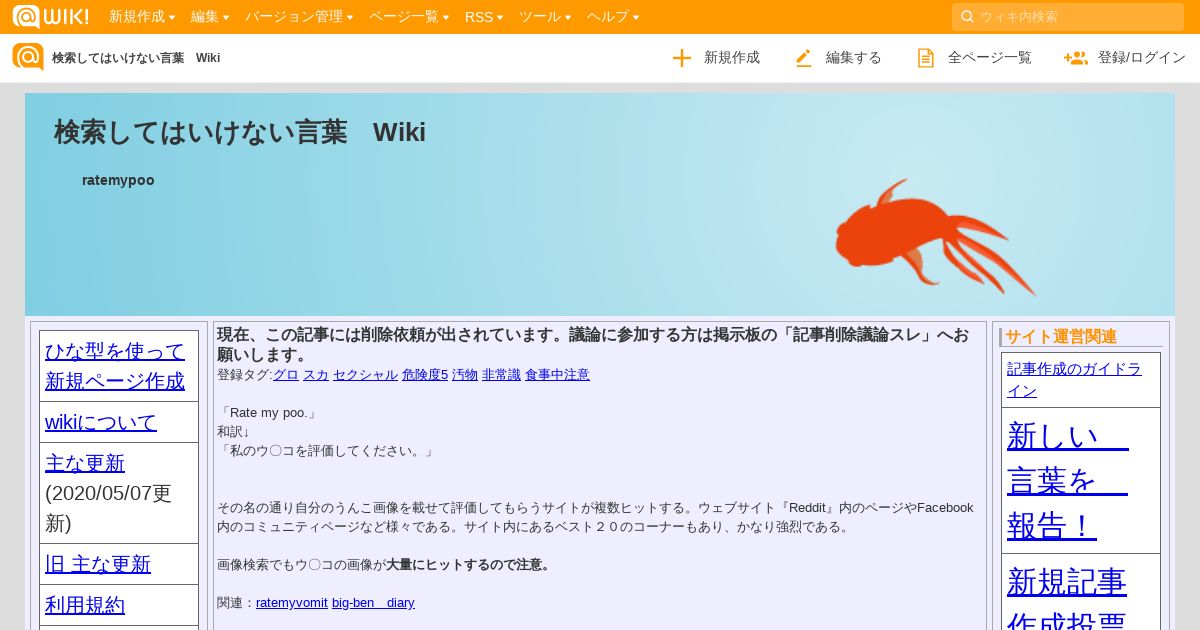Click the magnifier icon in search box
Viewport: 1200px width, 630px height.
(x=967, y=16)
